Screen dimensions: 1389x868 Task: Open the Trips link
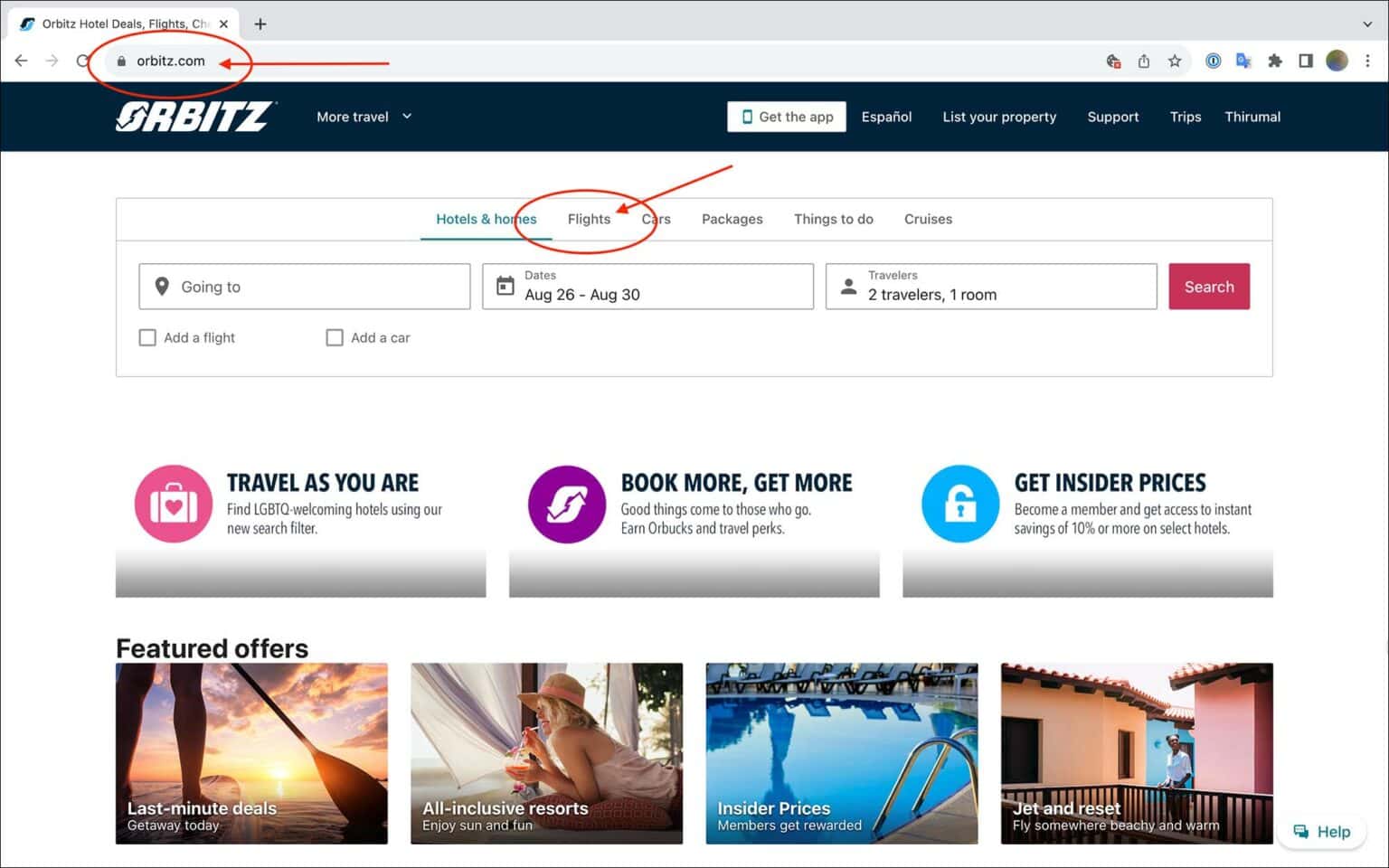pos(1186,117)
